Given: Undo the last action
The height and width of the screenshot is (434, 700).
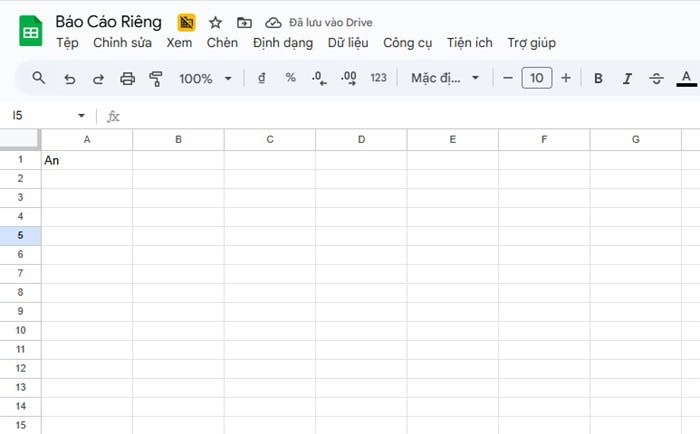Looking at the screenshot, I should (69, 78).
